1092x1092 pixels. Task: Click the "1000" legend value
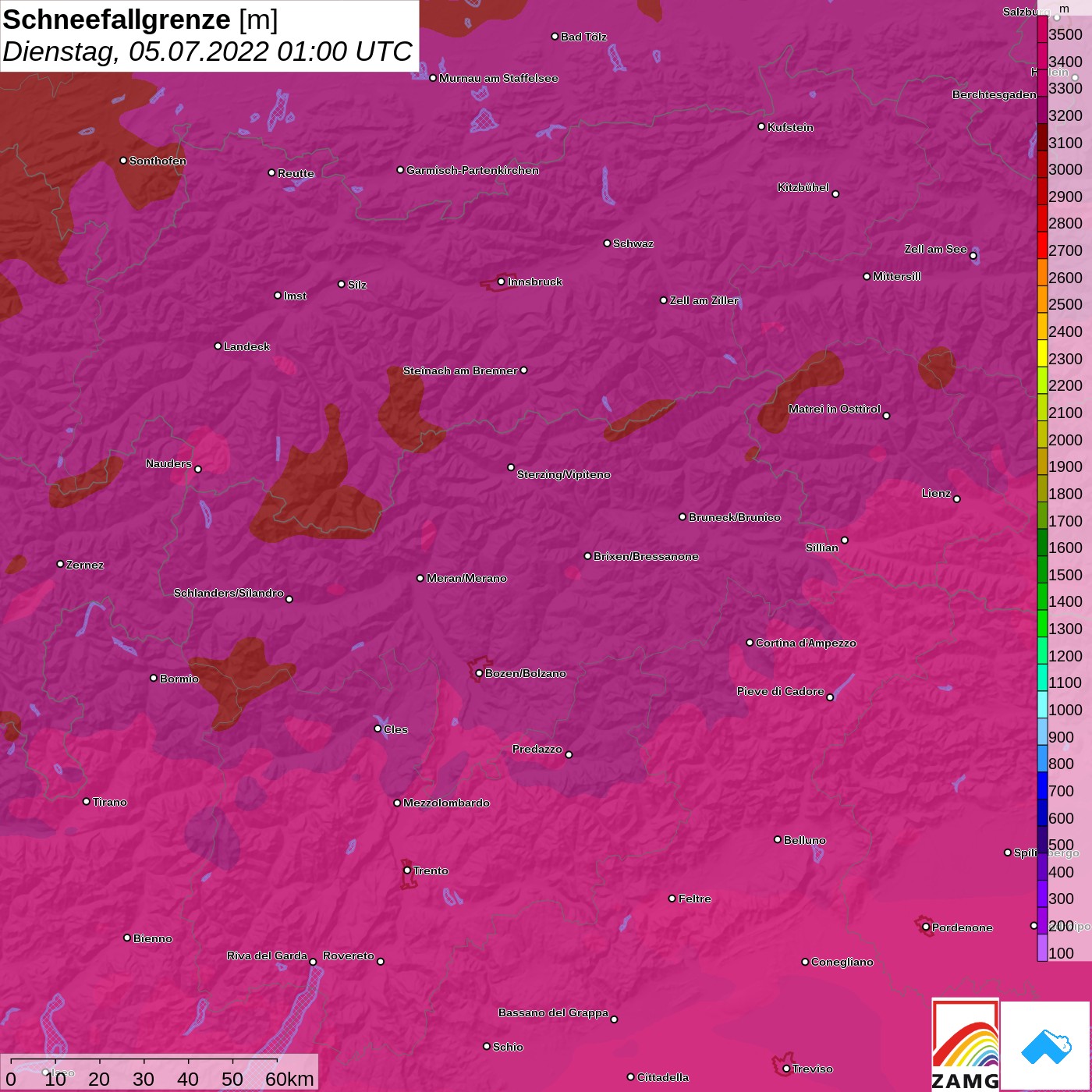point(1065,710)
